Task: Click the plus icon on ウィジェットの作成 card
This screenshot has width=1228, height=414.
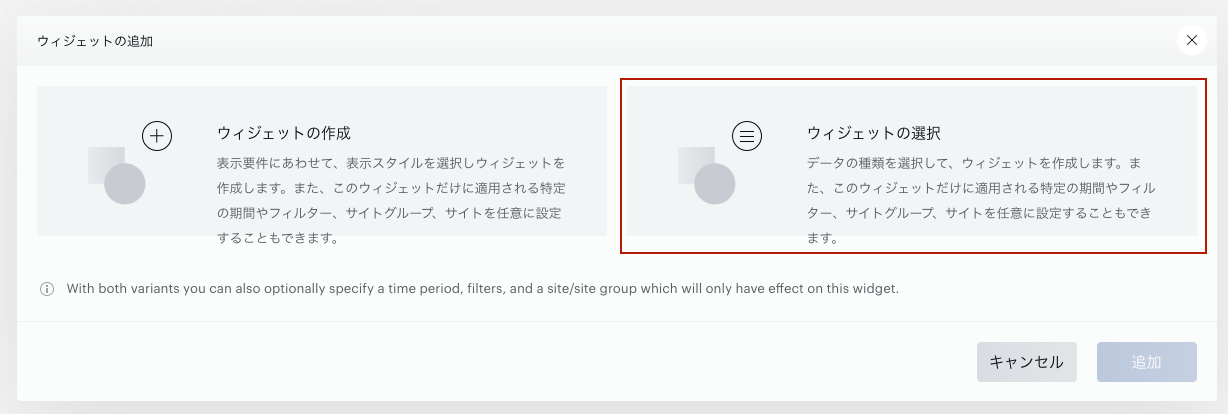Action: [x=158, y=135]
